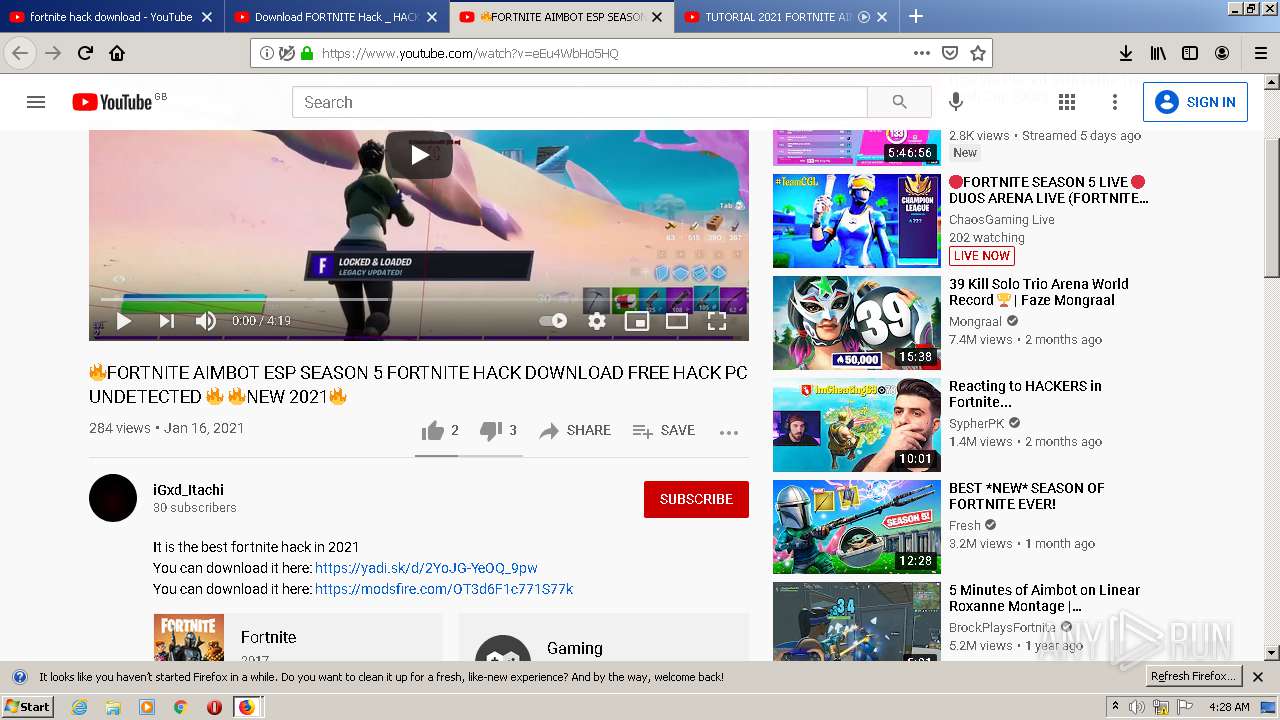Open the iGxd_Itachi channel avatar
1280x720 pixels.
pos(113,498)
